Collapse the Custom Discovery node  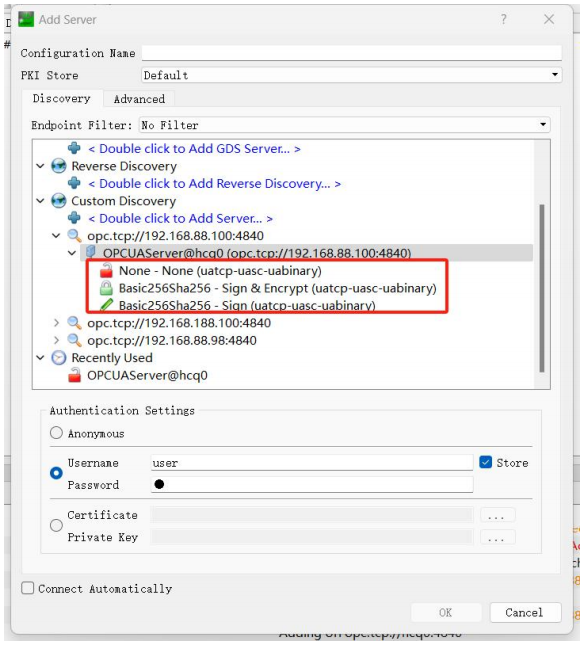[40, 201]
